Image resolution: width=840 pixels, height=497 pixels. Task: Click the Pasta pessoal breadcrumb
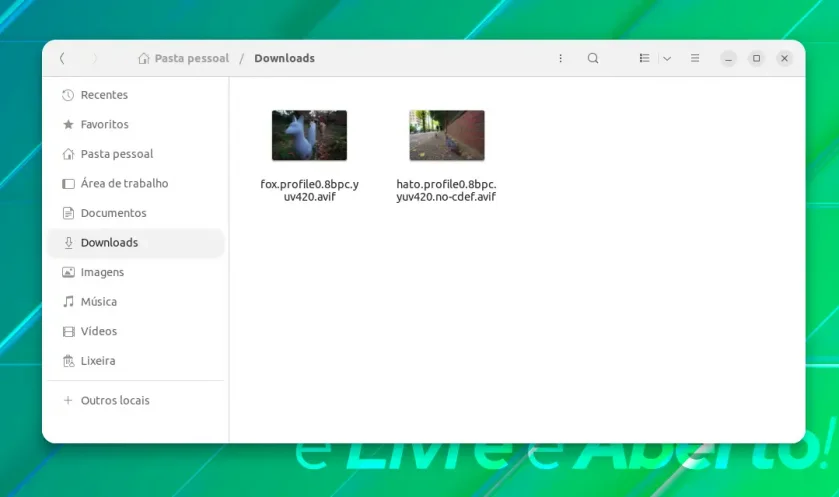[183, 58]
